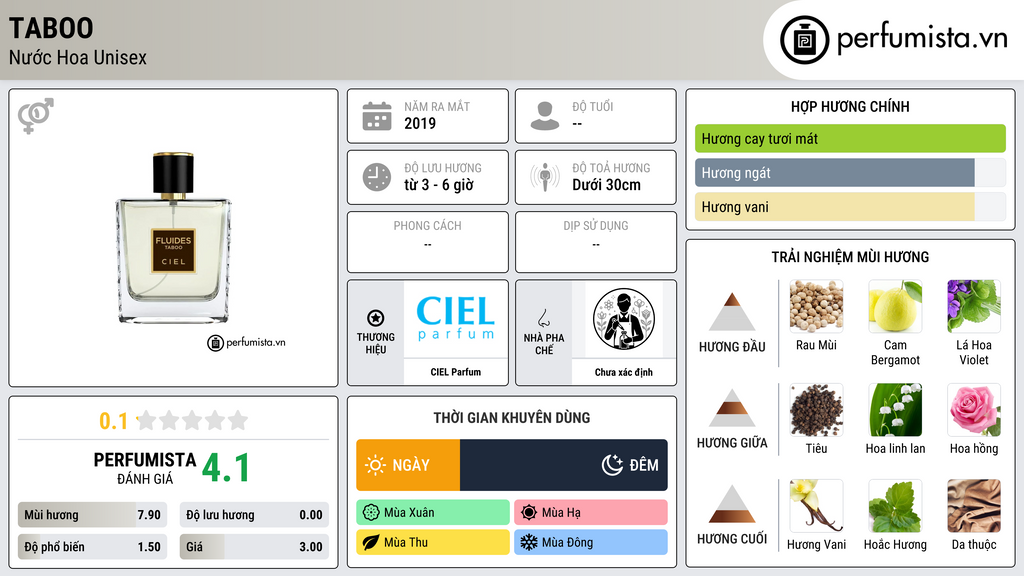Click the 0.1 user rating number
The height and width of the screenshot is (576, 1024).
pos(114,421)
